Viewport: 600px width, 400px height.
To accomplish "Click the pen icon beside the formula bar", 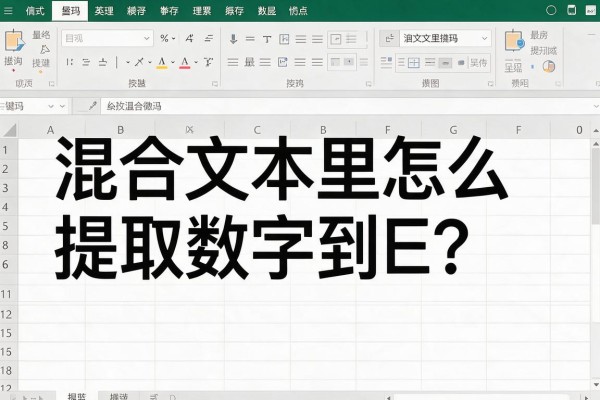I will click(92, 106).
